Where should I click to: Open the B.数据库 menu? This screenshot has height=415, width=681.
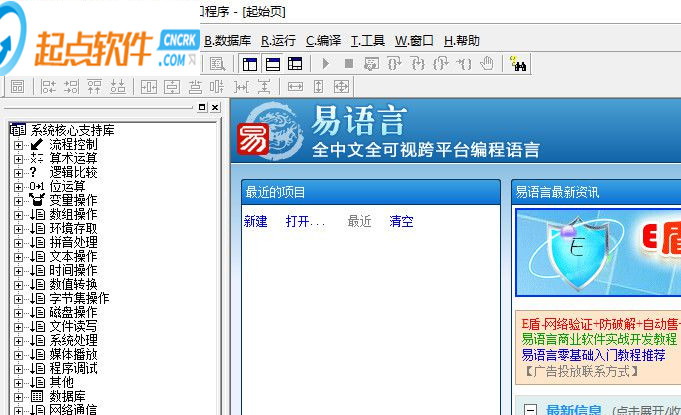tap(228, 41)
